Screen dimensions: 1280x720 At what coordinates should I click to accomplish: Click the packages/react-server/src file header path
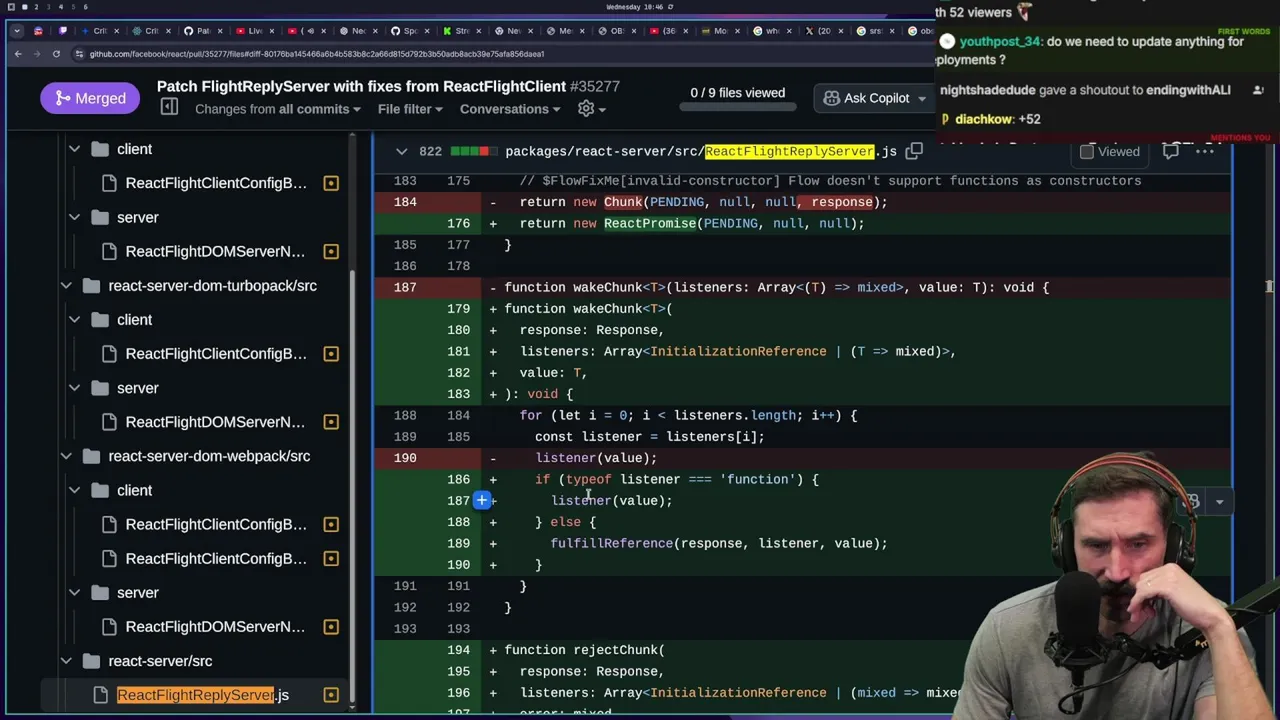click(x=700, y=151)
